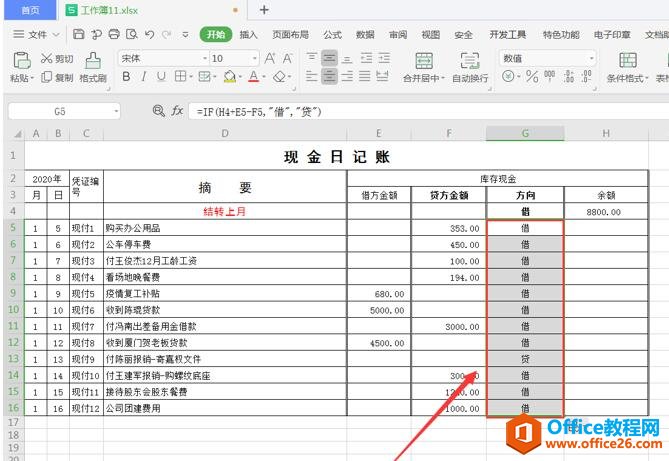This screenshot has width=669, height=461.
Task: Toggle Underline formatting
Action: [162, 77]
